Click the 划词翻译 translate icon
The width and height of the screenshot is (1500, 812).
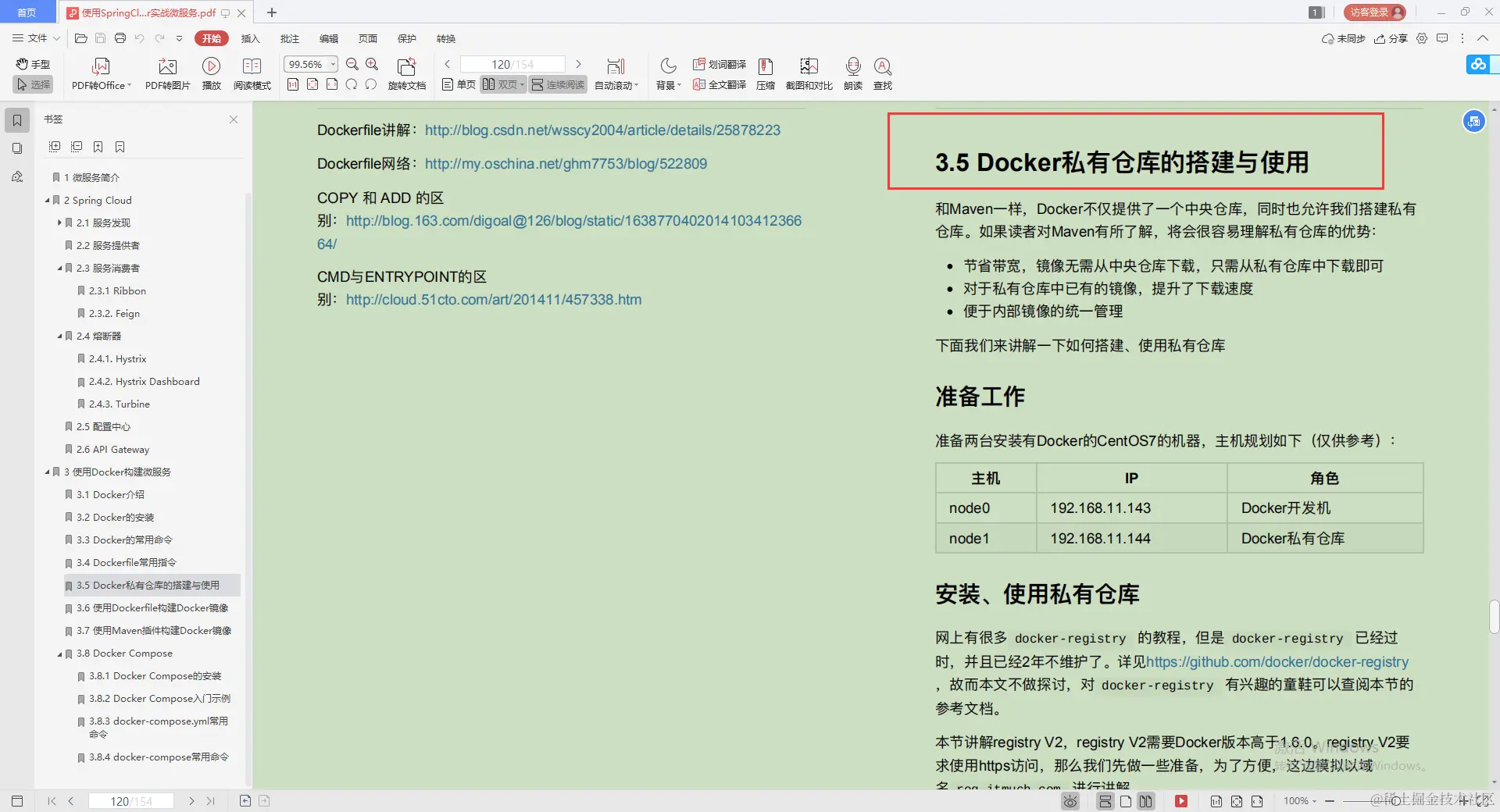pos(719,64)
